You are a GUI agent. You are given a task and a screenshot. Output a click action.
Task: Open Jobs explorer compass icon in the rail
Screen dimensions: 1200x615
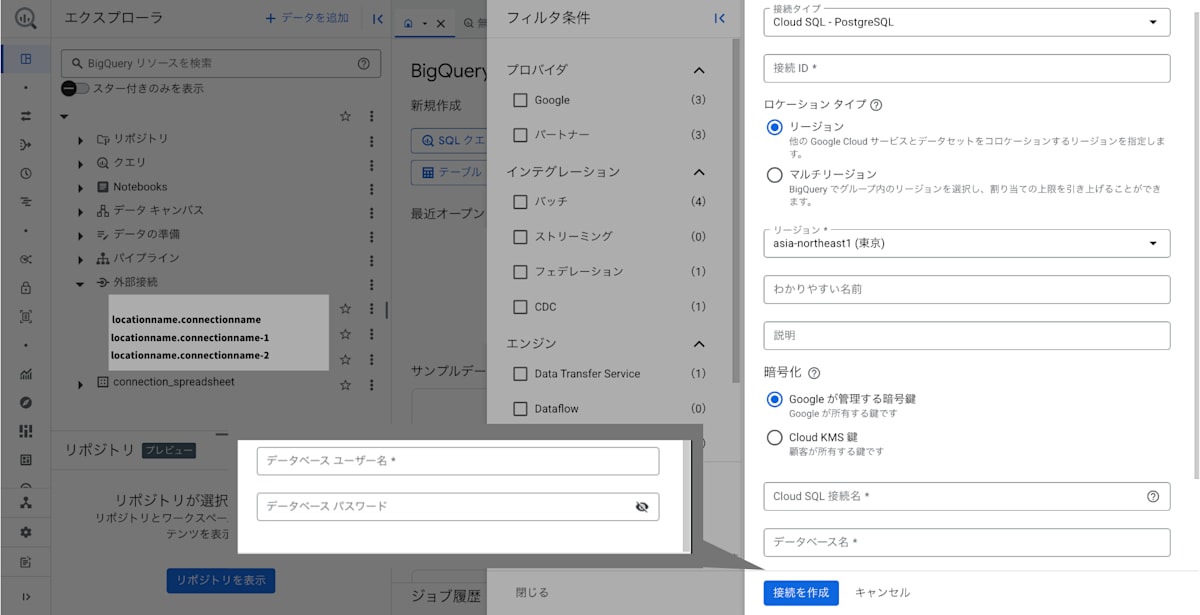[26, 402]
